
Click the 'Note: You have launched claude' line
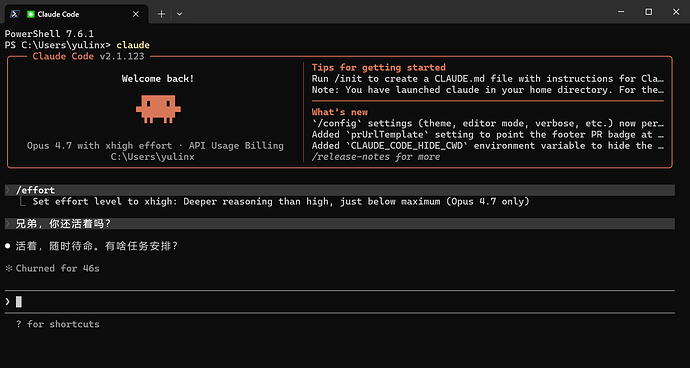(x=488, y=90)
